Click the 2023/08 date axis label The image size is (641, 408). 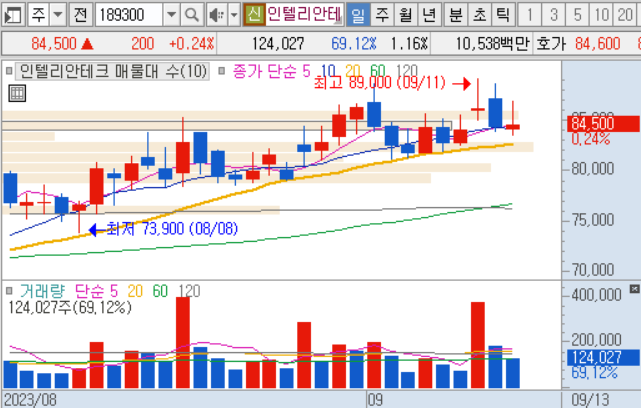click(30, 400)
